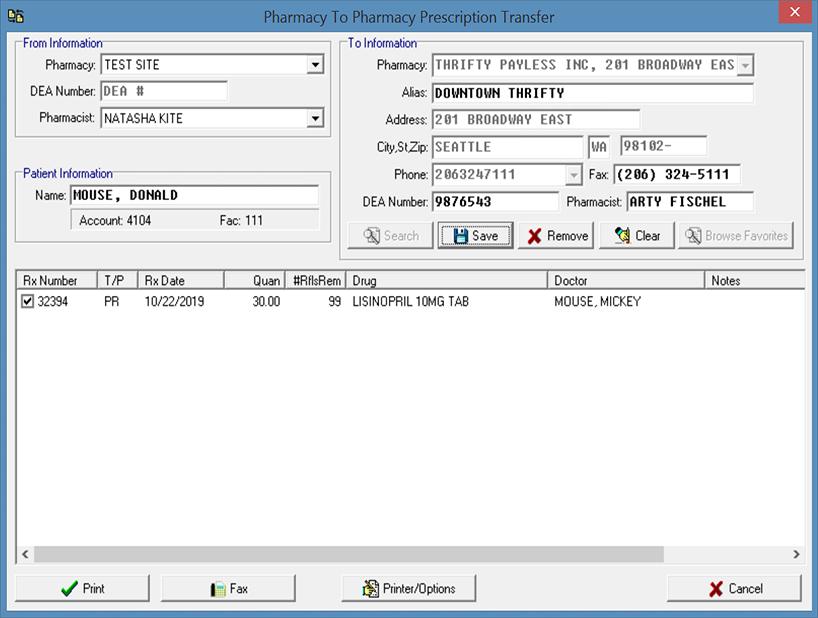Click the Alias field DOWNTOWN THRIFTY
The width and height of the screenshot is (818, 618).
(x=591, y=93)
